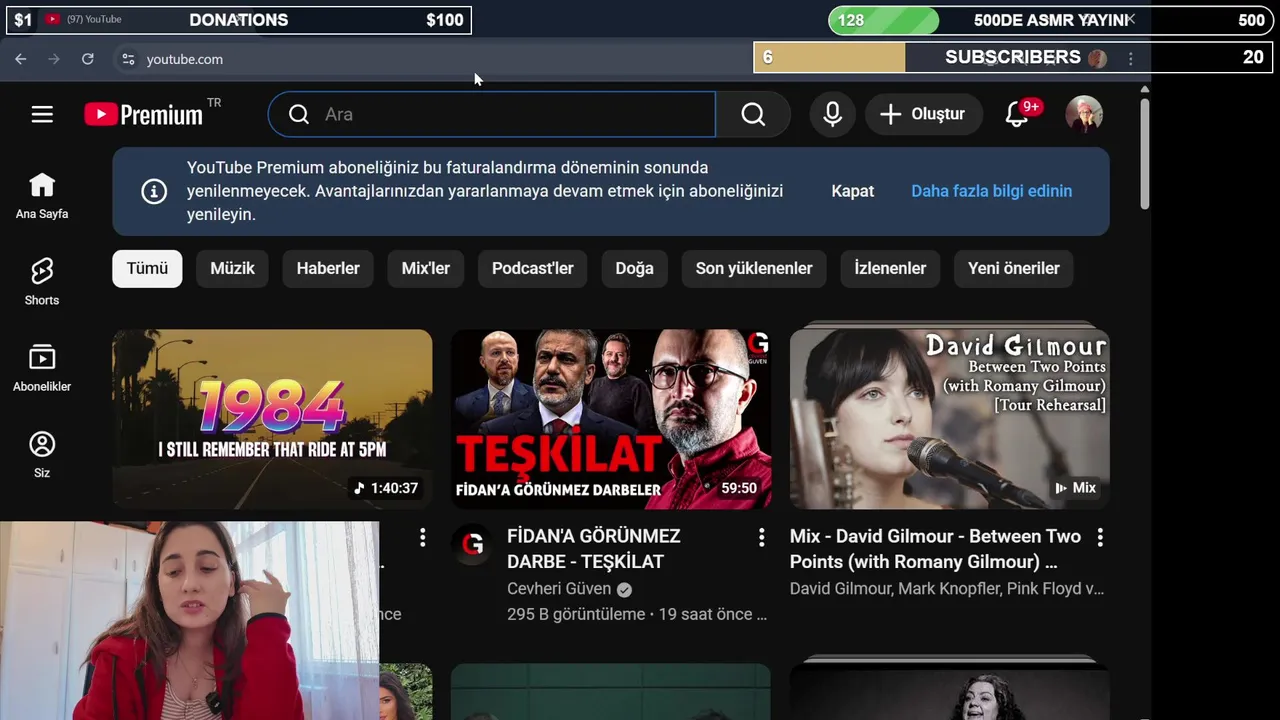Select the Doğa filter chip

(634, 269)
